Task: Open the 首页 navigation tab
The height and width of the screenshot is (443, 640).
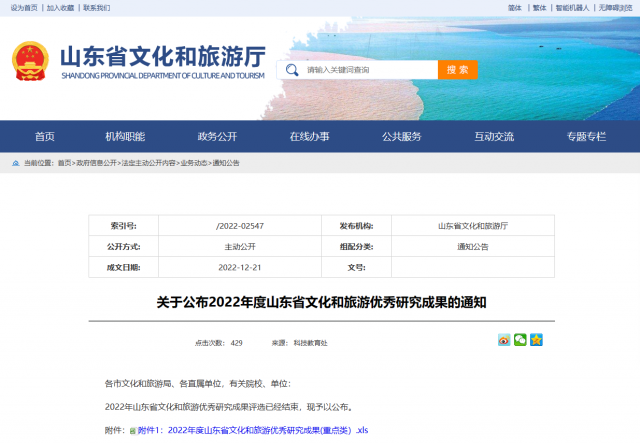Action: point(45,137)
